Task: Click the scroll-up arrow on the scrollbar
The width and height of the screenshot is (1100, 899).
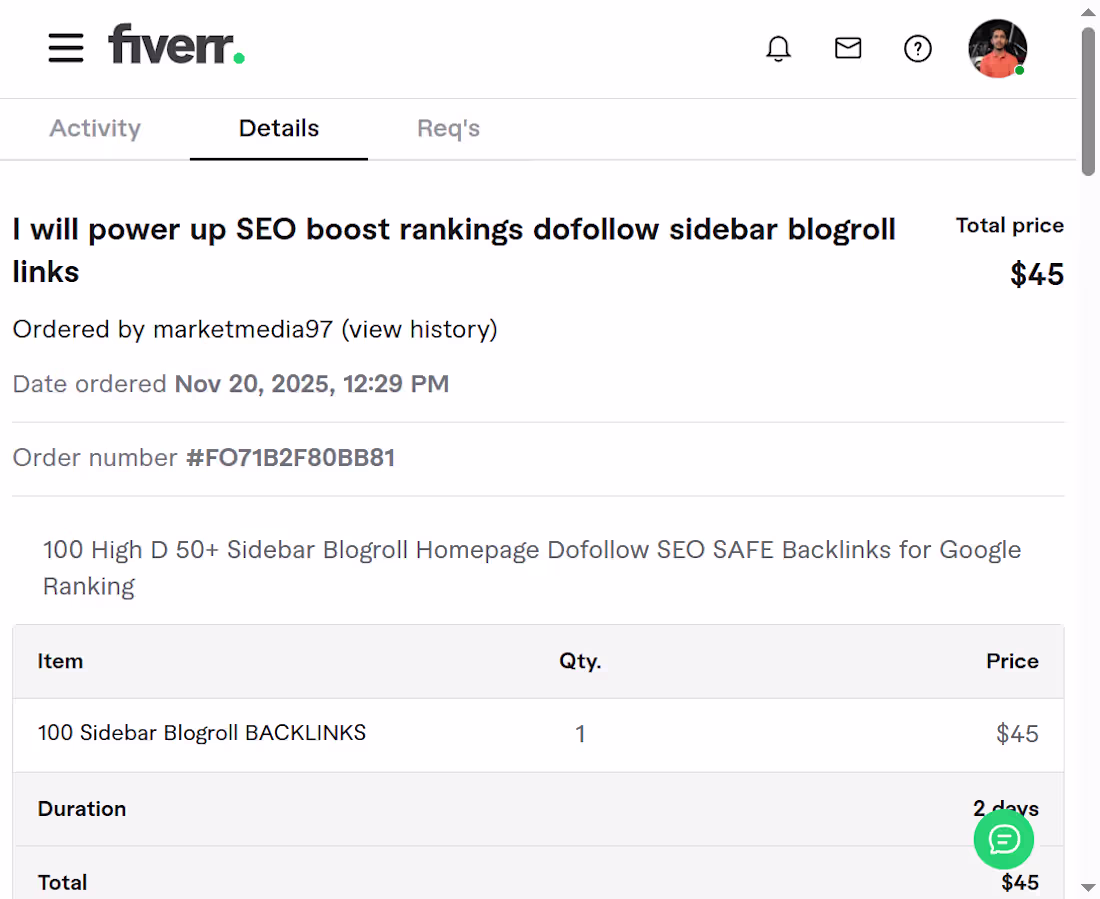Action: [1088, 11]
